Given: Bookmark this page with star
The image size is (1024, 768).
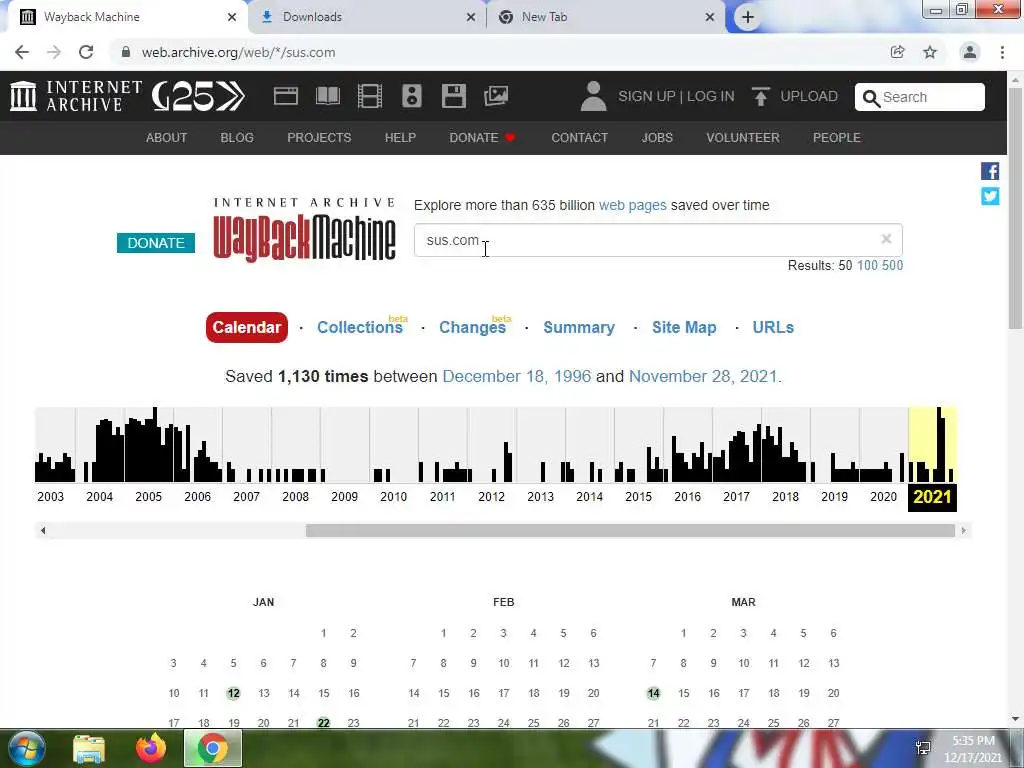Looking at the screenshot, I should pyautogui.click(x=930, y=52).
